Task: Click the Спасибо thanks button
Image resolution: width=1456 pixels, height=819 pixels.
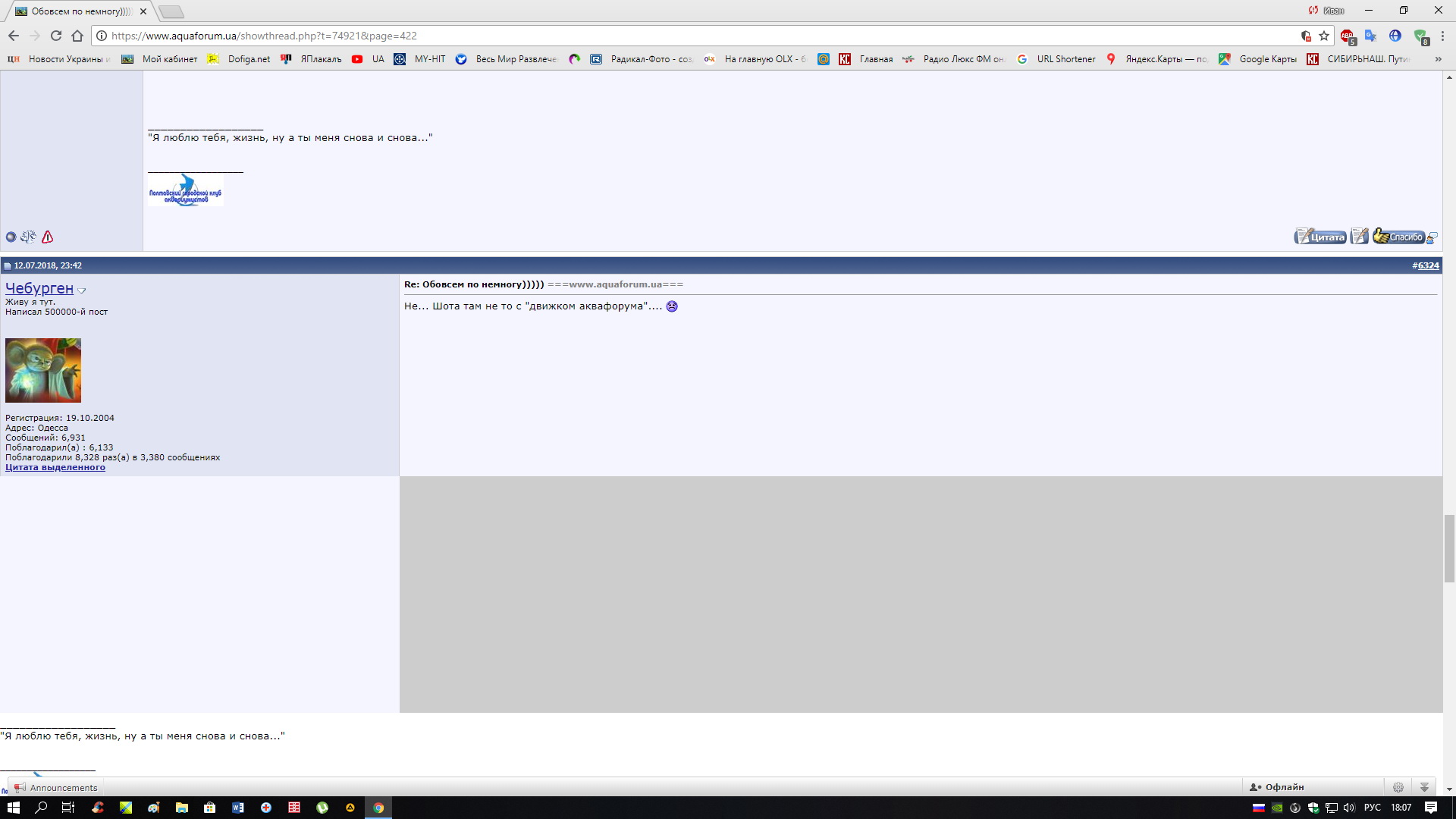Action: pyautogui.click(x=1398, y=237)
